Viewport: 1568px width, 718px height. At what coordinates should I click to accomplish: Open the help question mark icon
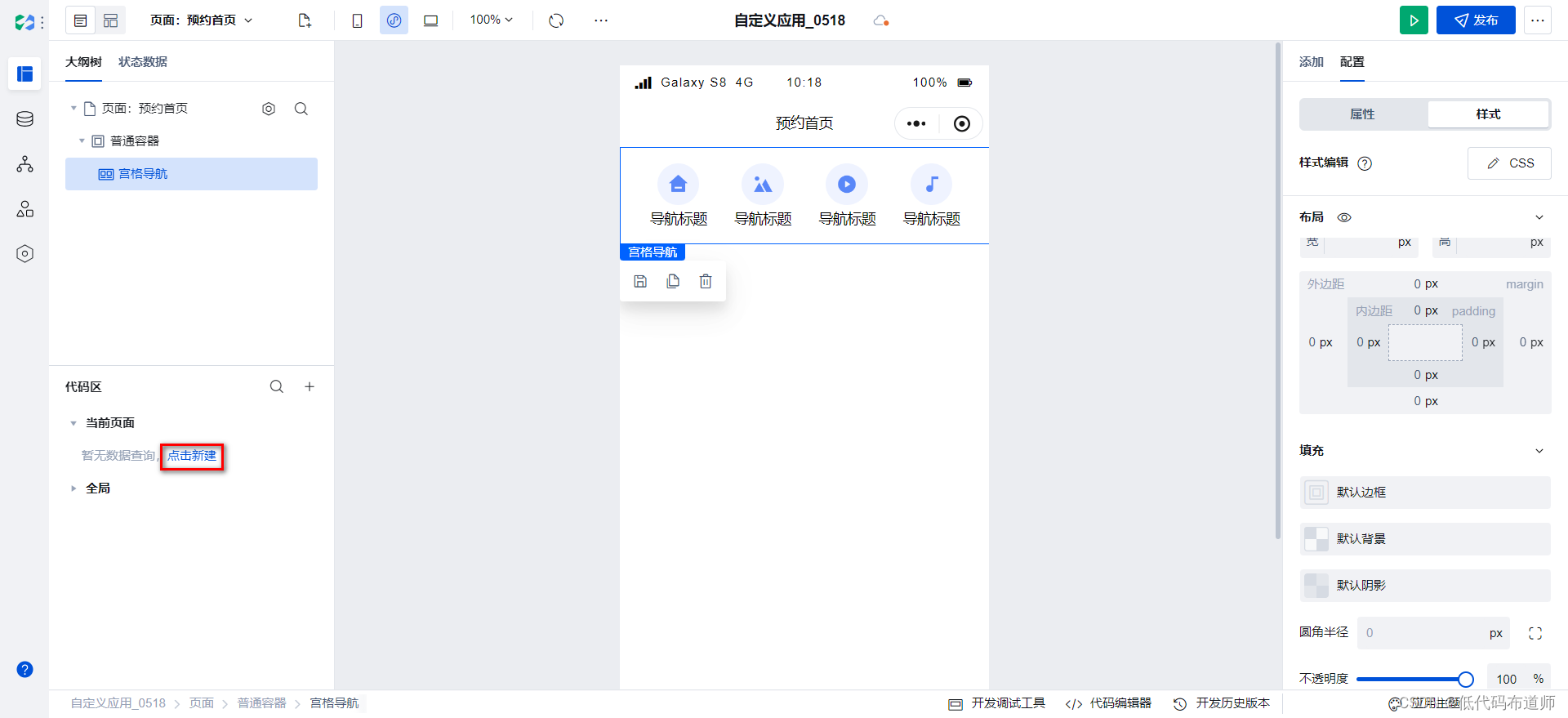click(x=24, y=670)
